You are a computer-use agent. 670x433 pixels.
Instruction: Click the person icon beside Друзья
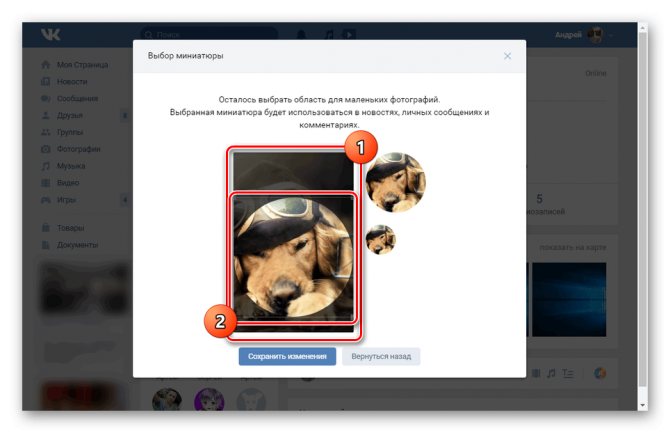coord(46,115)
